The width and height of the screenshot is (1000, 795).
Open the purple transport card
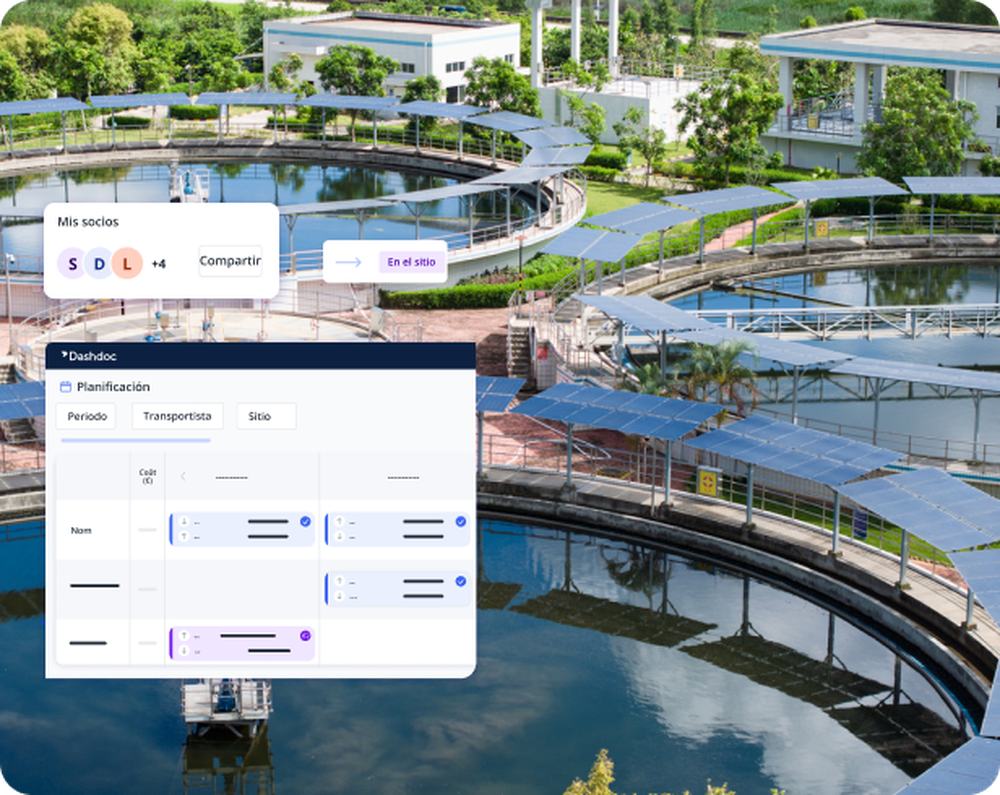tap(242, 643)
